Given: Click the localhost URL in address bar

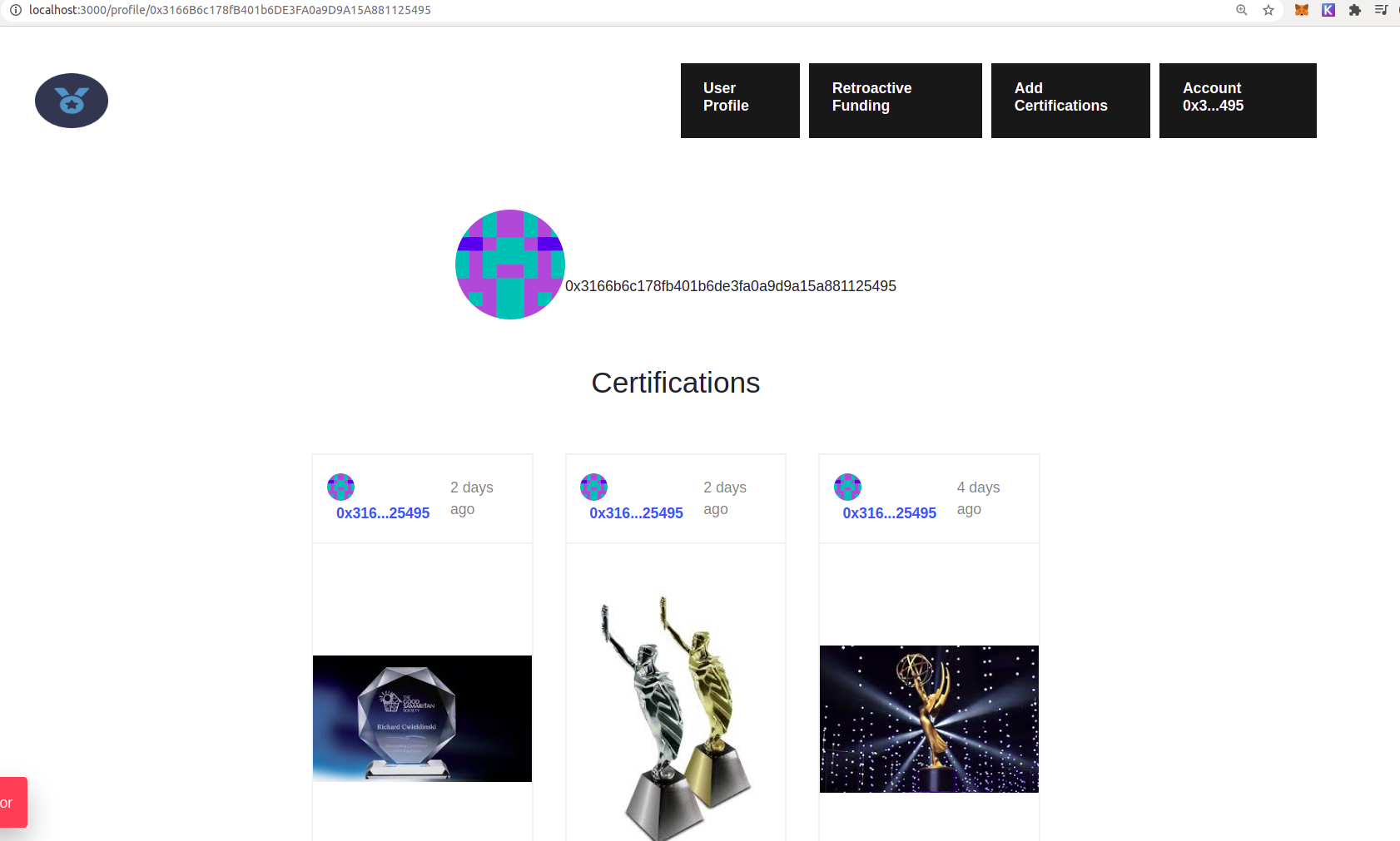Looking at the screenshot, I should (x=230, y=10).
